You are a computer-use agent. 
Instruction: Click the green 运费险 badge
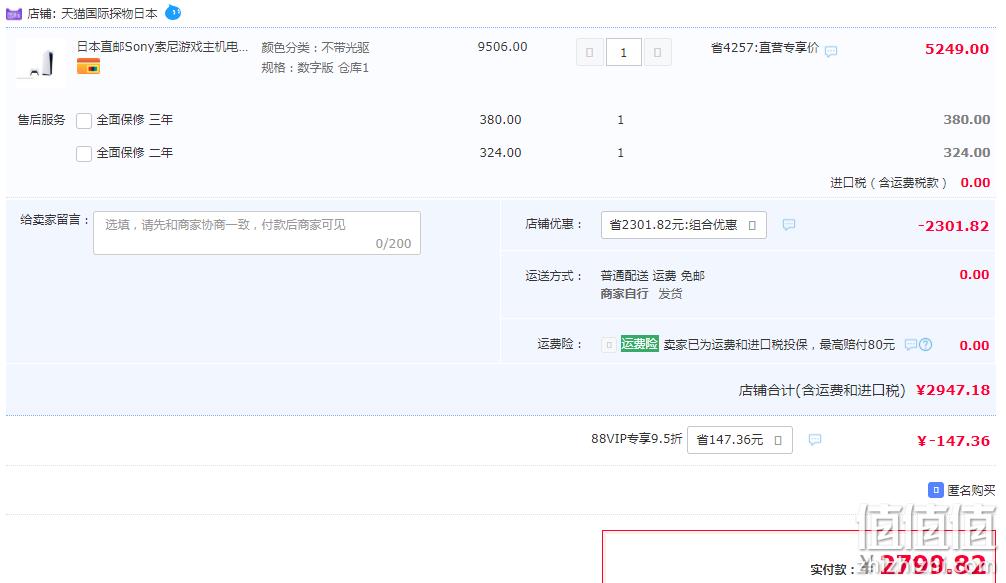pyautogui.click(x=639, y=344)
